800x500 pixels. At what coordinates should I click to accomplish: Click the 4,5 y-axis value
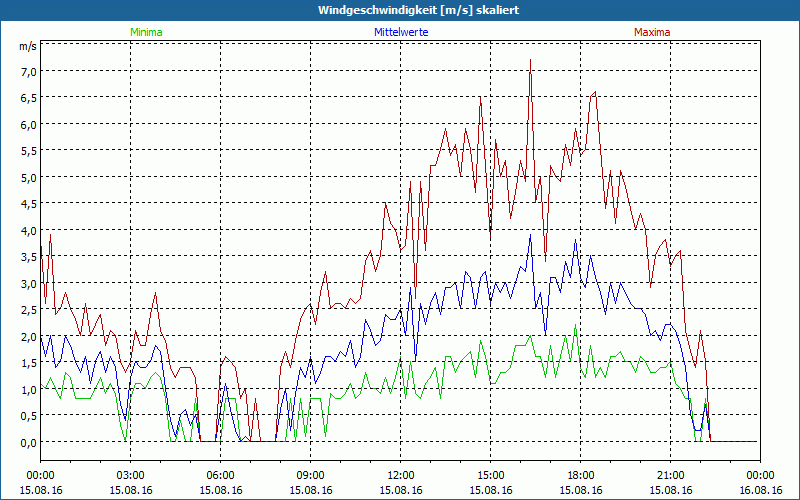(x=29, y=204)
